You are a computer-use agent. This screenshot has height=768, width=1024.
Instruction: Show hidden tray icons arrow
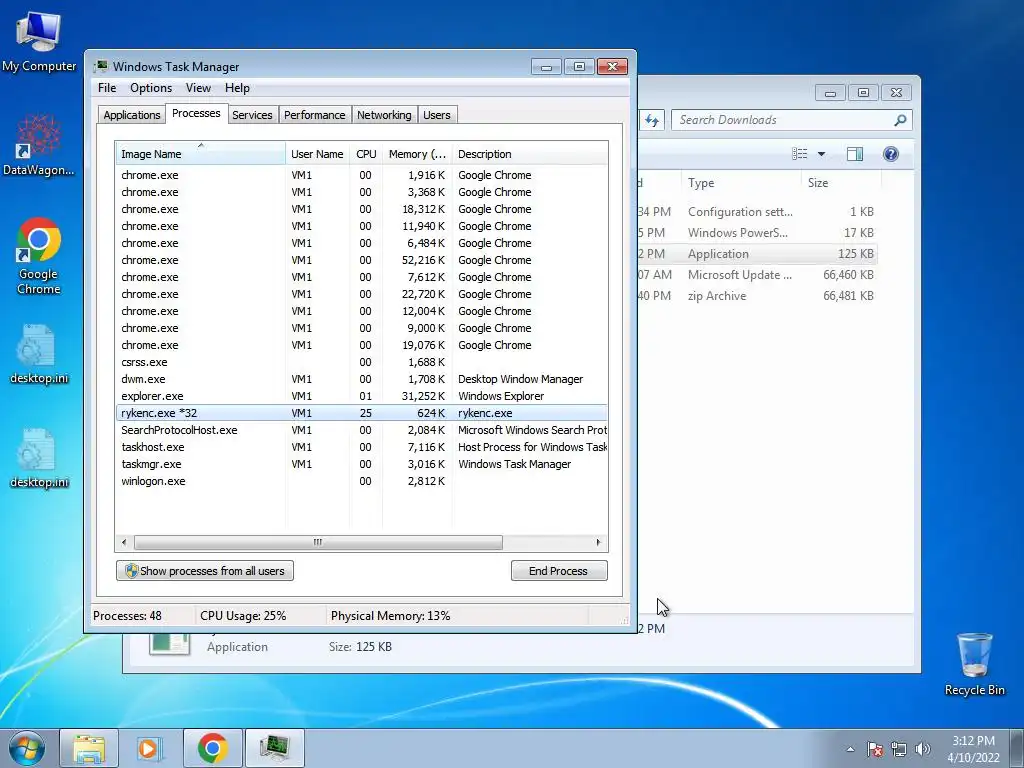coord(850,749)
